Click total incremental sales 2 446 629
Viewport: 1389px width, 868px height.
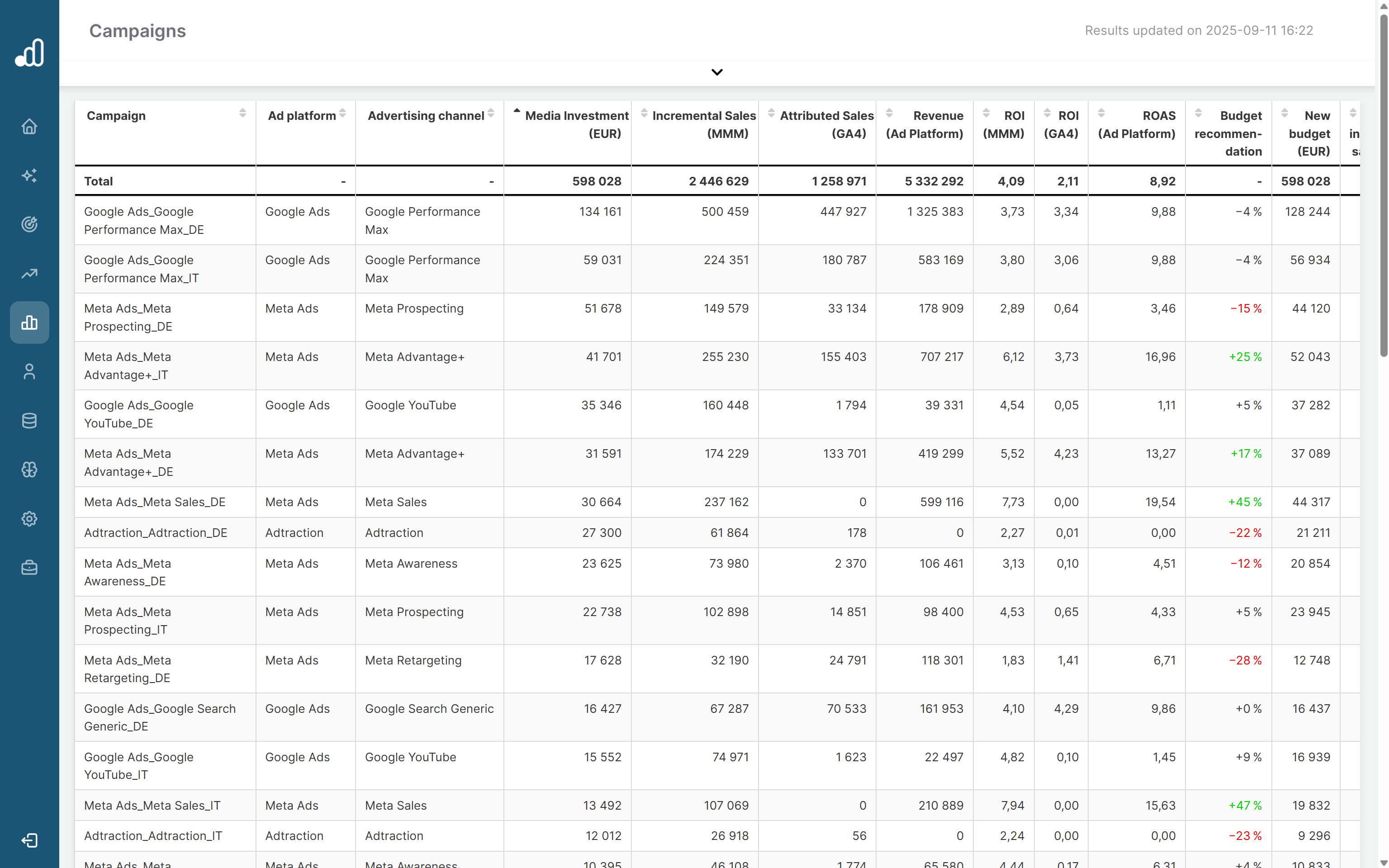pyautogui.click(x=719, y=181)
